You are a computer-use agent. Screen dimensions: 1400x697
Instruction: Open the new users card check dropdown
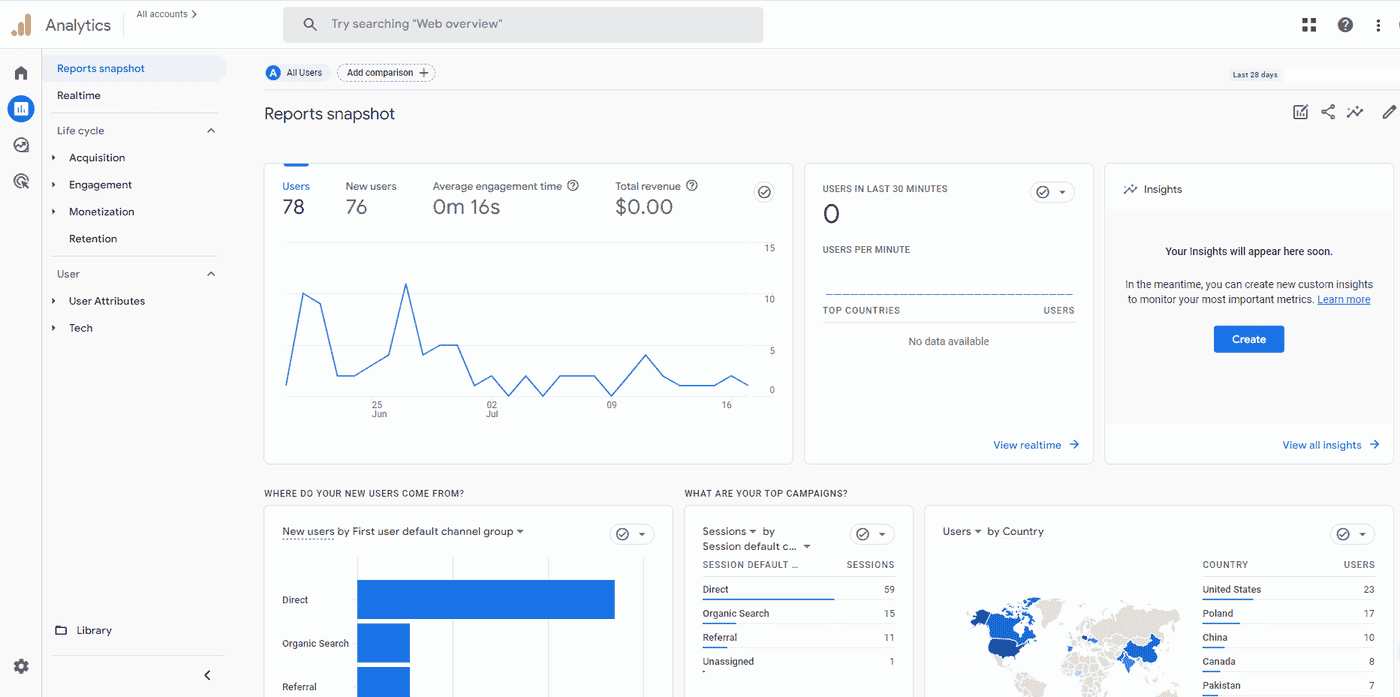point(632,534)
